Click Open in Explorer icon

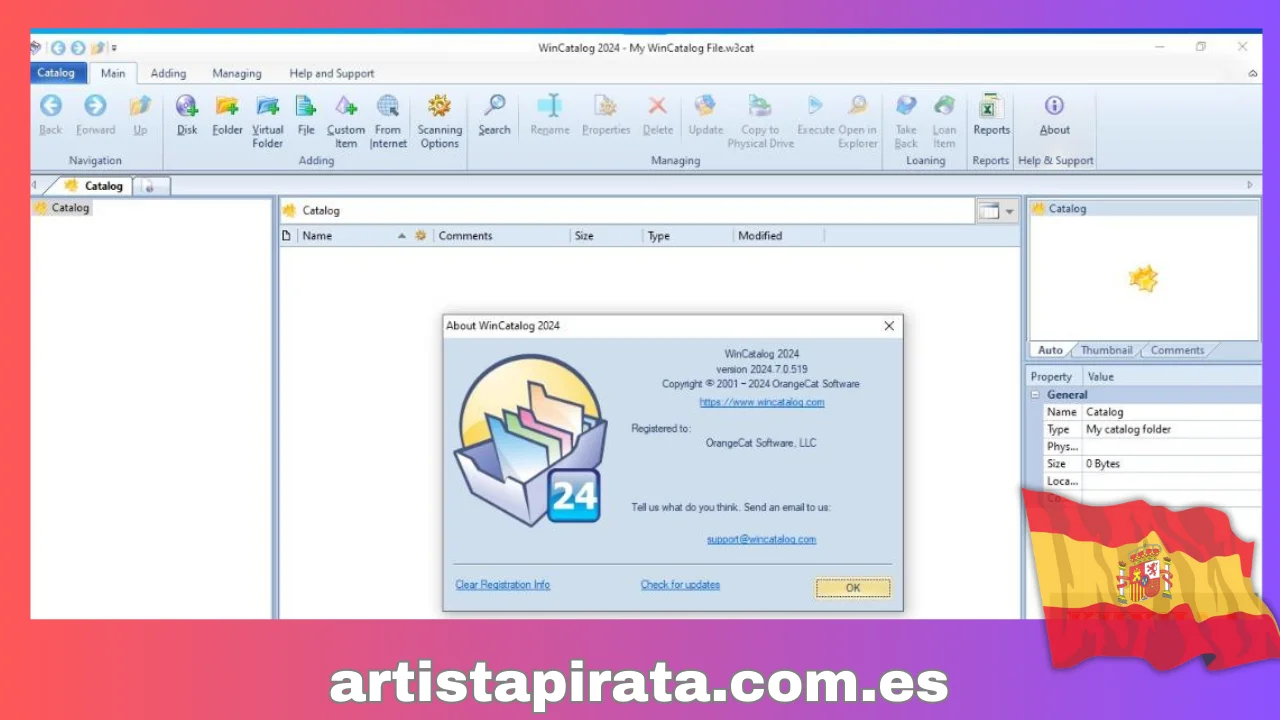(x=857, y=121)
